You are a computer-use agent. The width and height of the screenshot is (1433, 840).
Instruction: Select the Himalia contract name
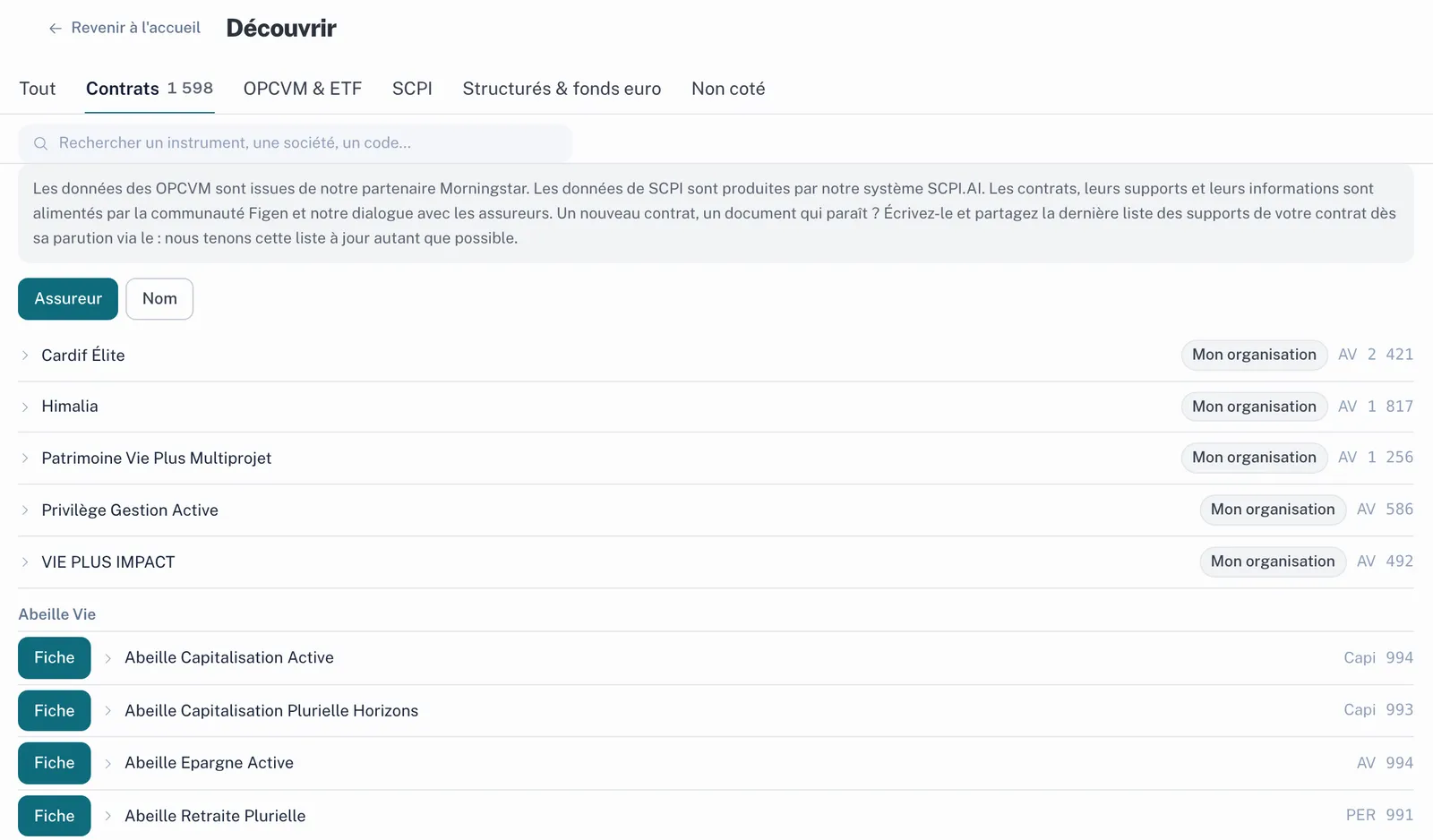[x=70, y=407]
